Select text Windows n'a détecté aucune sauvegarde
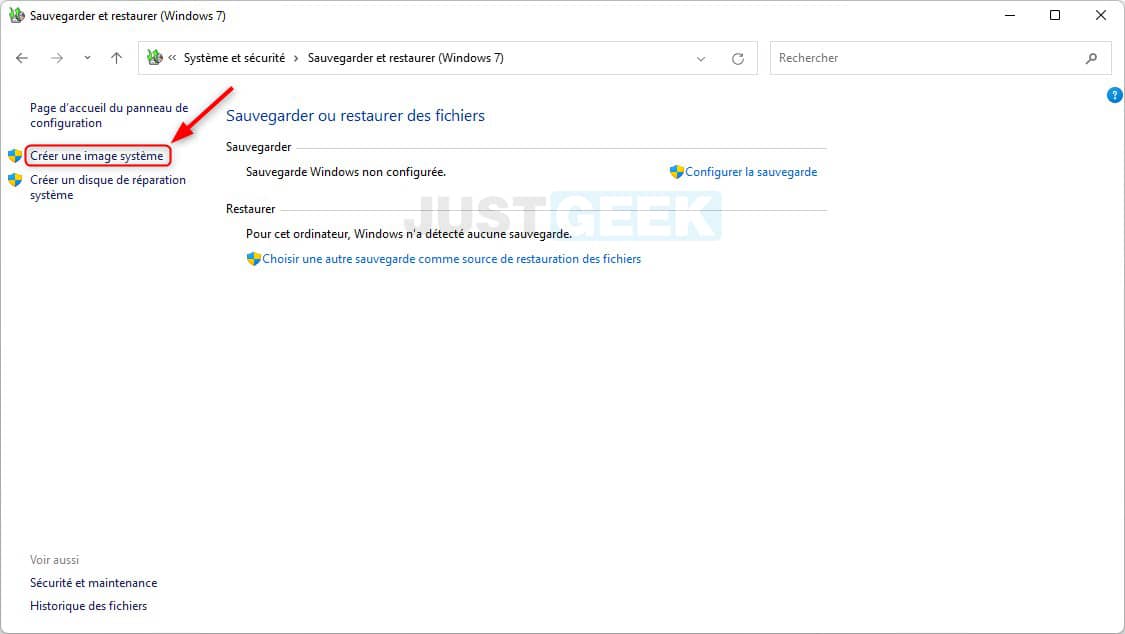This screenshot has height=634, width=1125. tap(463, 234)
